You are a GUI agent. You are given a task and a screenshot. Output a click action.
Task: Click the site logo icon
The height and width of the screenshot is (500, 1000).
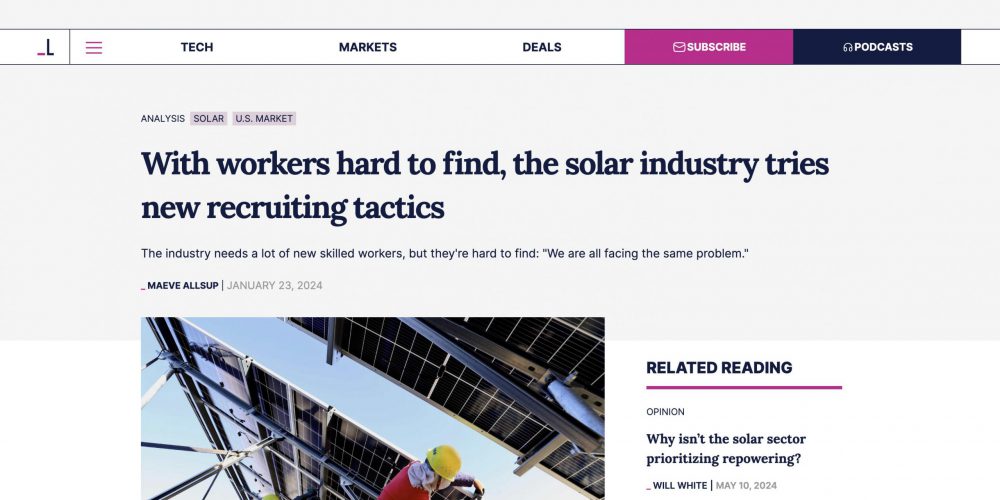(x=46, y=47)
